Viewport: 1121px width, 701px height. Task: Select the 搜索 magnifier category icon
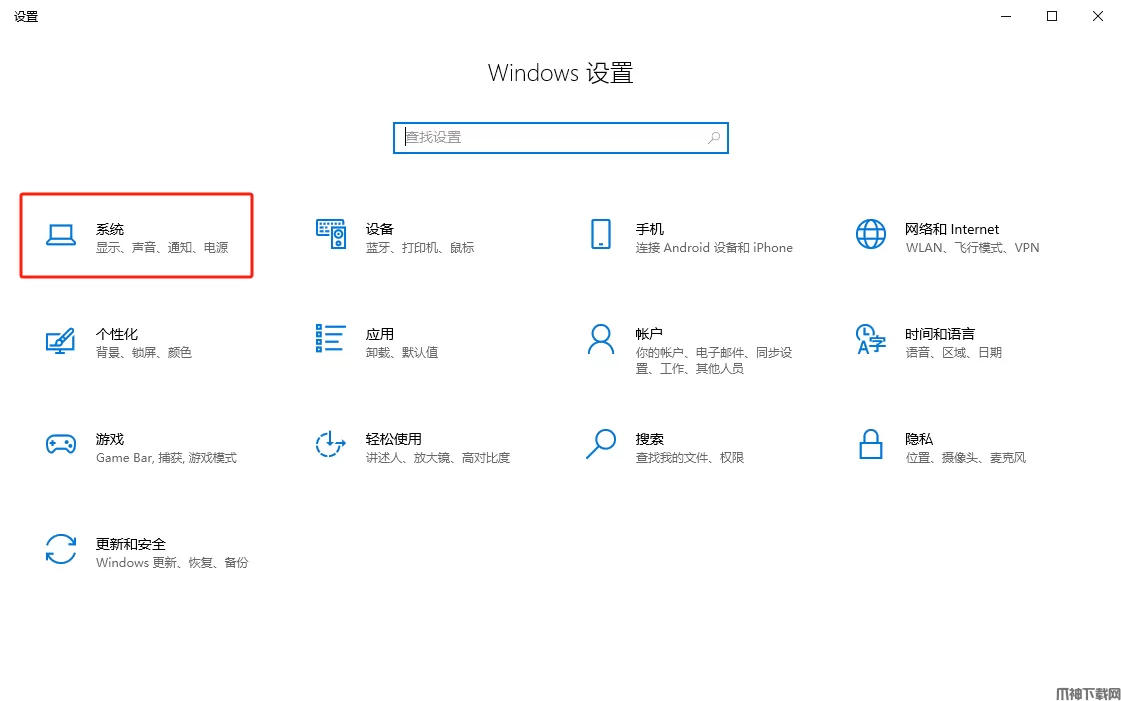point(601,444)
